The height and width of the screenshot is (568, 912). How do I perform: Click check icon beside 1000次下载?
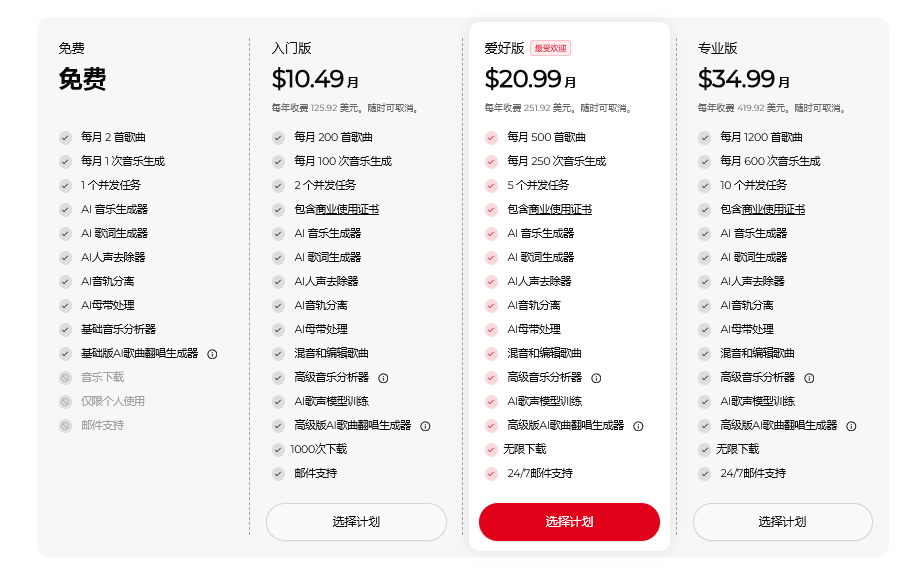click(278, 450)
